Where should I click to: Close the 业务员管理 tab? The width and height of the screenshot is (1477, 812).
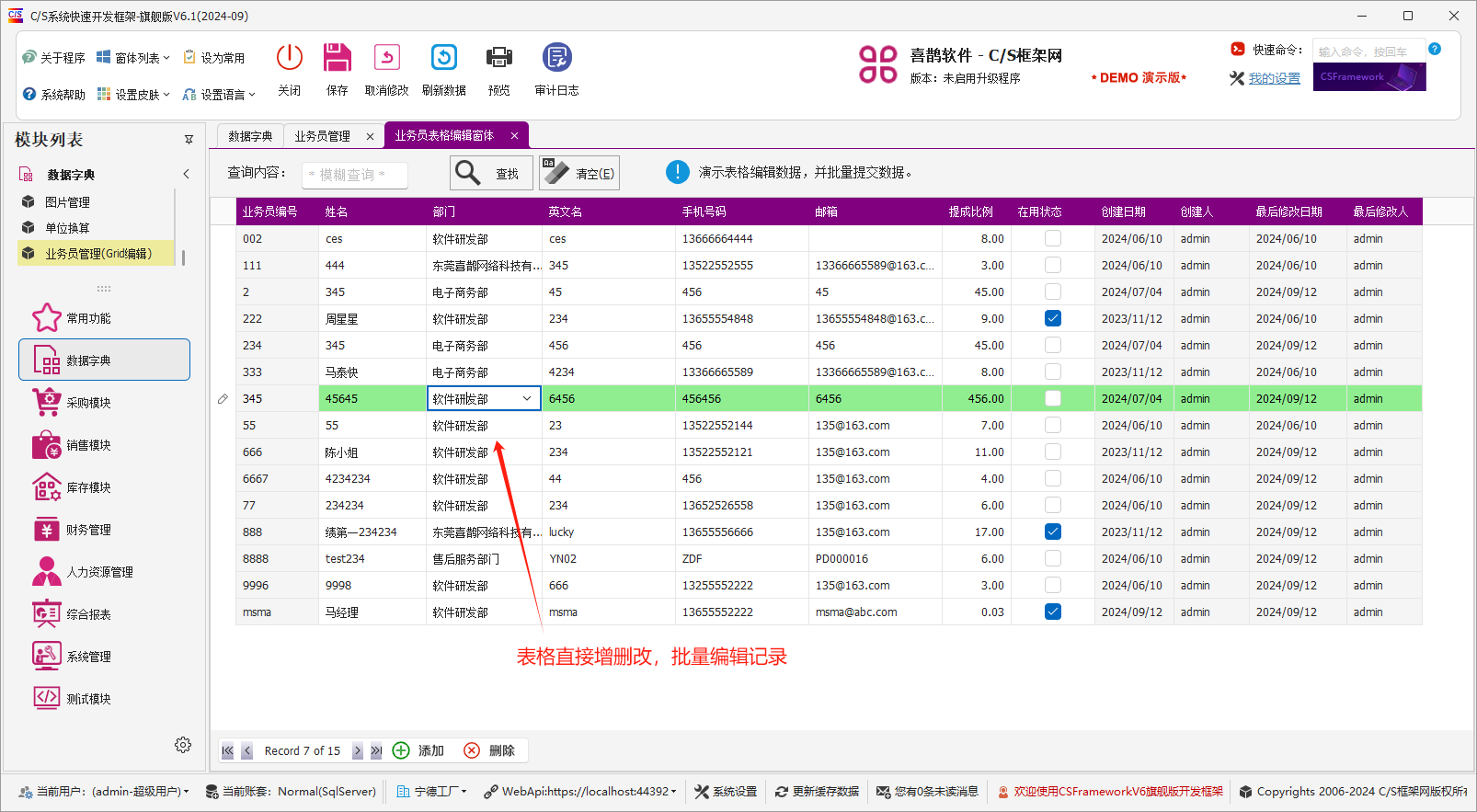click(370, 136)
